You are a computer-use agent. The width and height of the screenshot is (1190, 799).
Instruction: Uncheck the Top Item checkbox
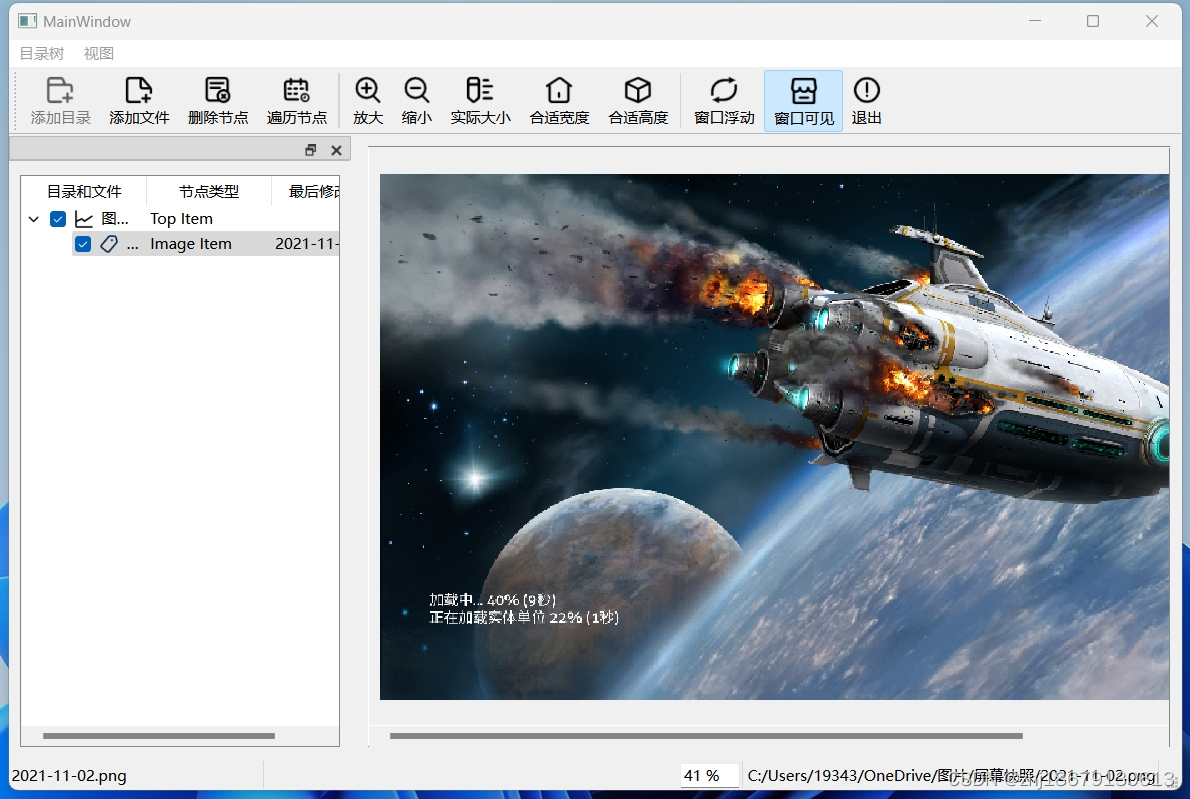[58, 219]
